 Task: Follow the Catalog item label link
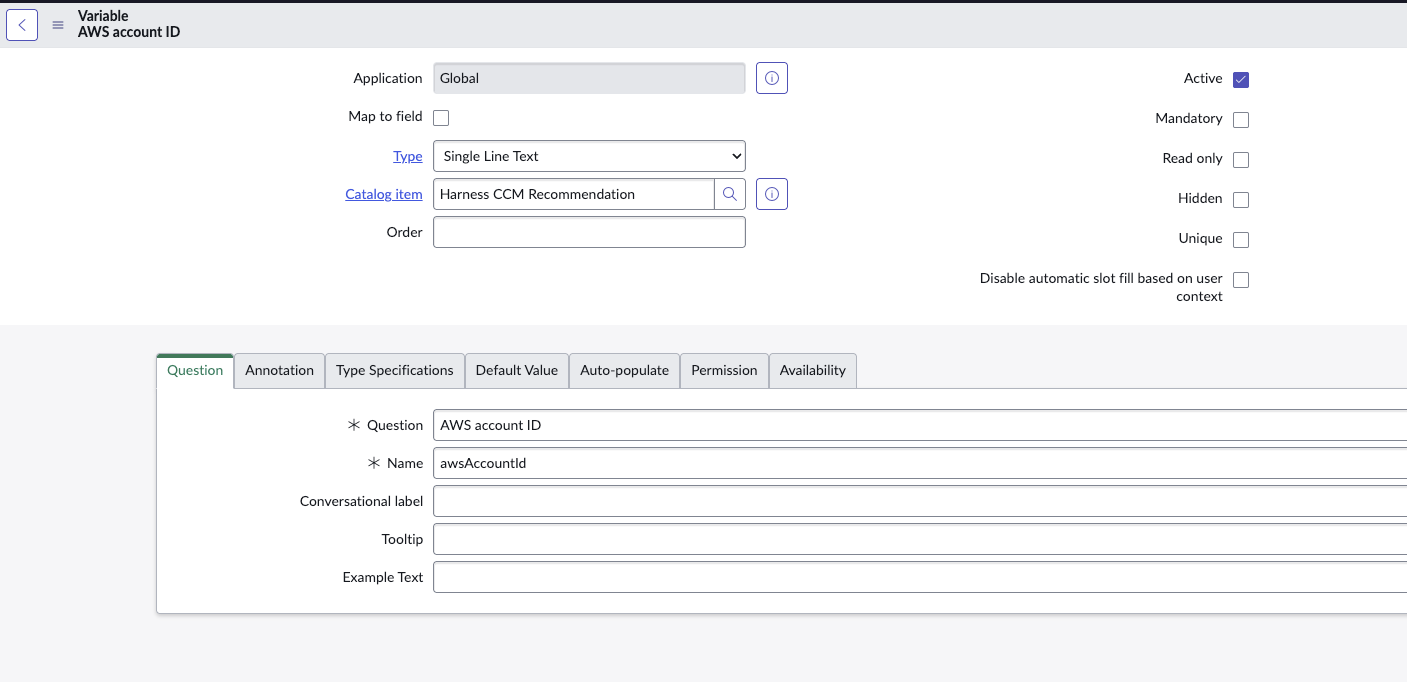(383, 194)
